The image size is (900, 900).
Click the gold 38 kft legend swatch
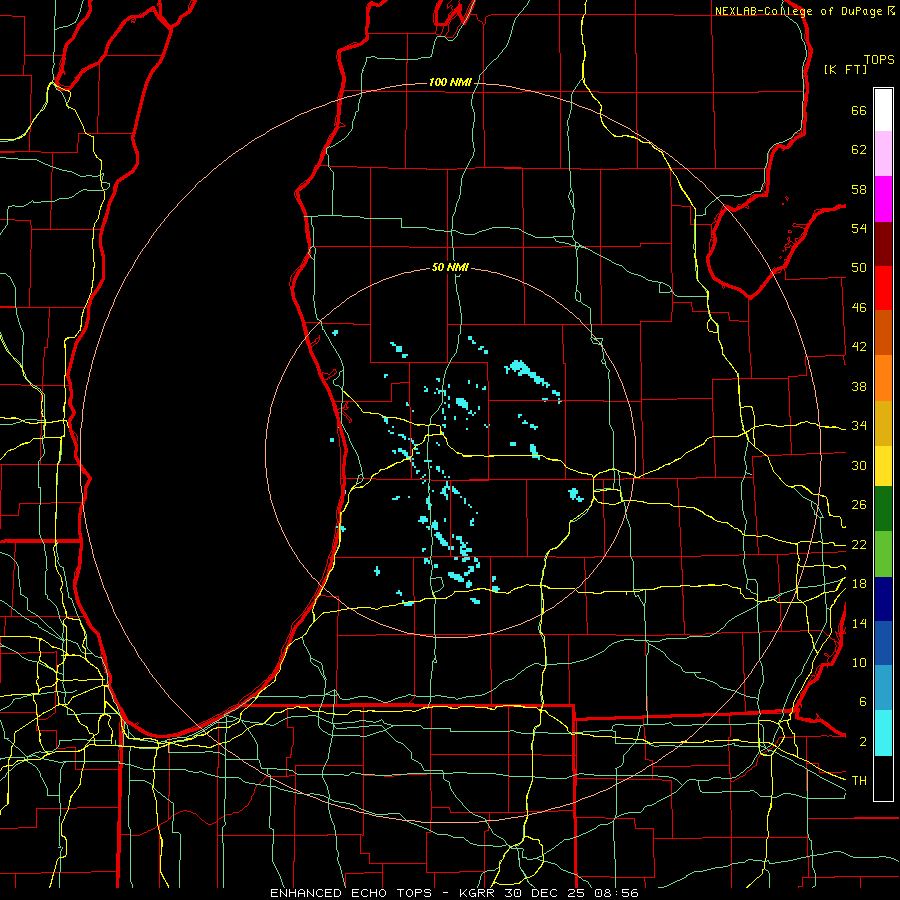883,423
